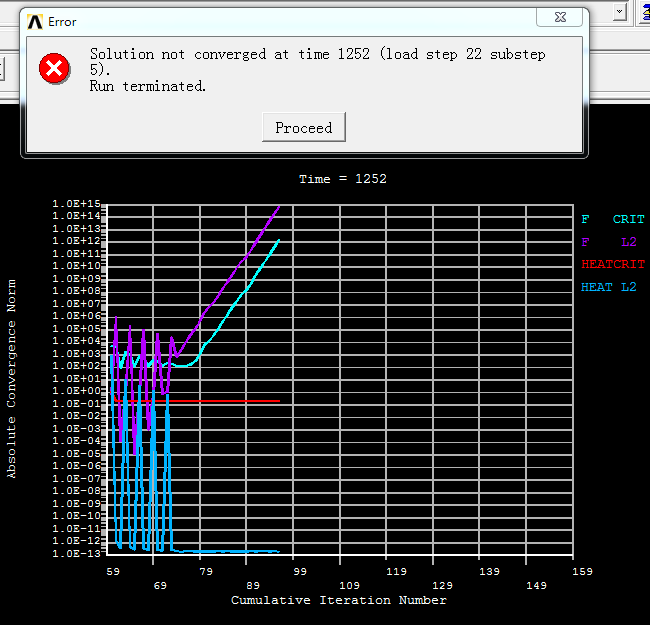Click the "1.0E-13" y-axis value
The height and width of the screenshot is (625, 650).
[x=76, y=553]
